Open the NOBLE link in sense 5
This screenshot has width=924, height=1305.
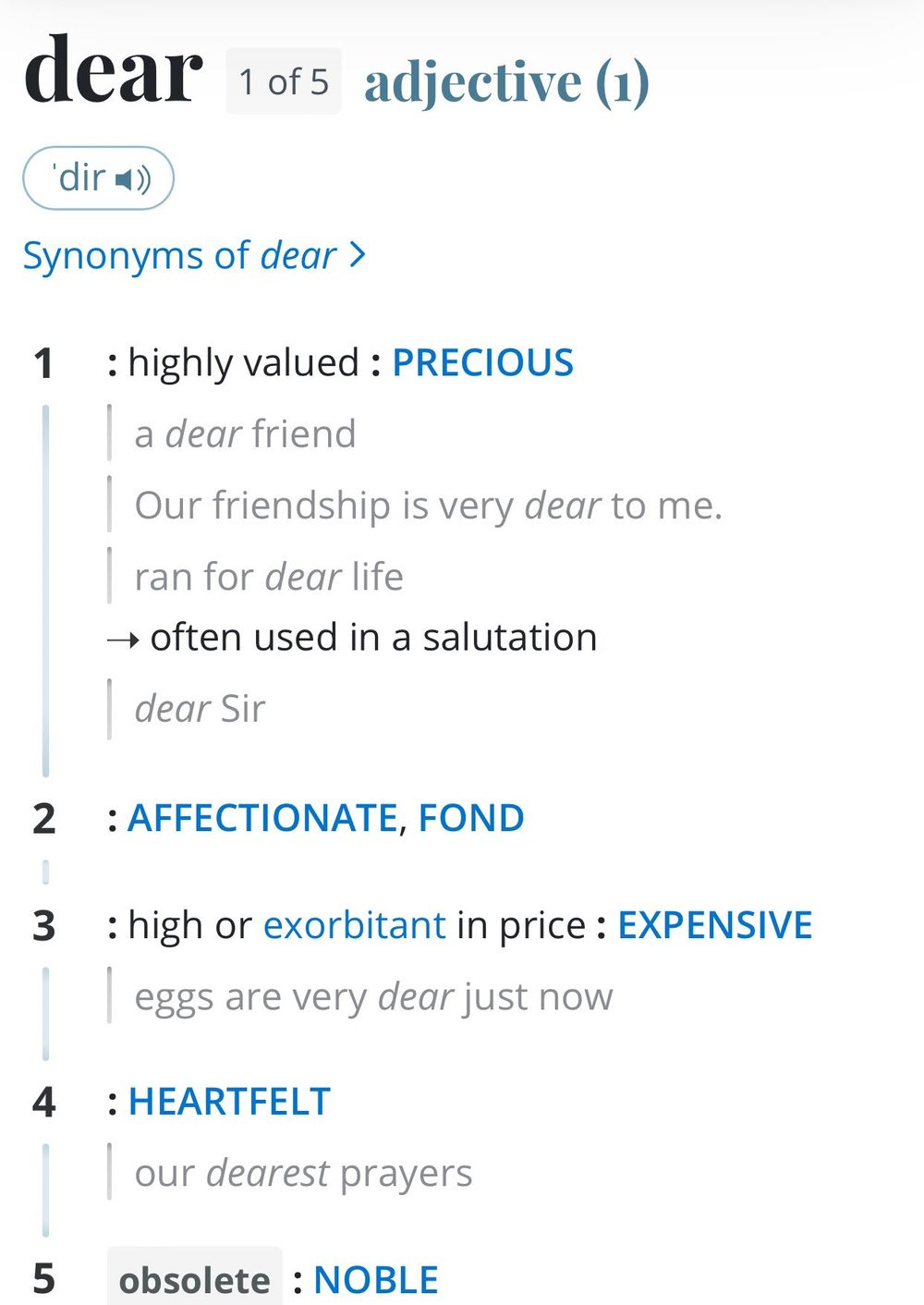(x=376, y=1280)
